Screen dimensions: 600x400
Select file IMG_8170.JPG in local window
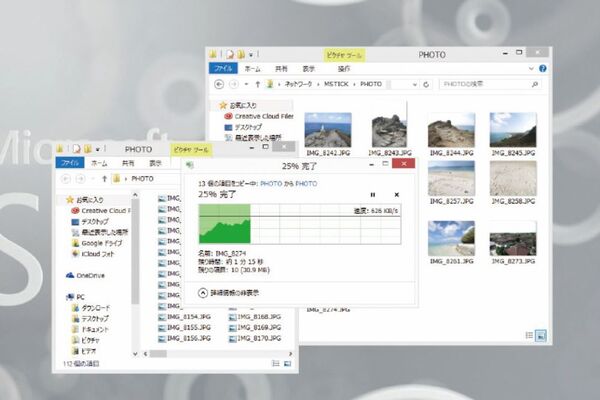pos(255,338)
